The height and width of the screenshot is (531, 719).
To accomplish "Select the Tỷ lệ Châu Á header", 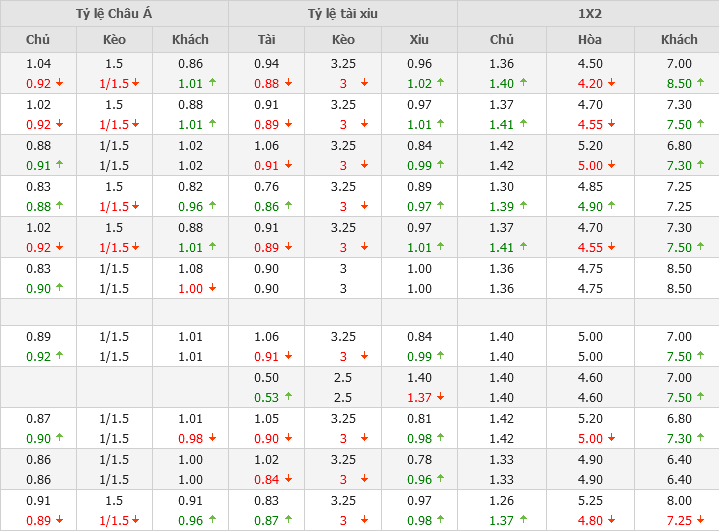I will point(114,14).
